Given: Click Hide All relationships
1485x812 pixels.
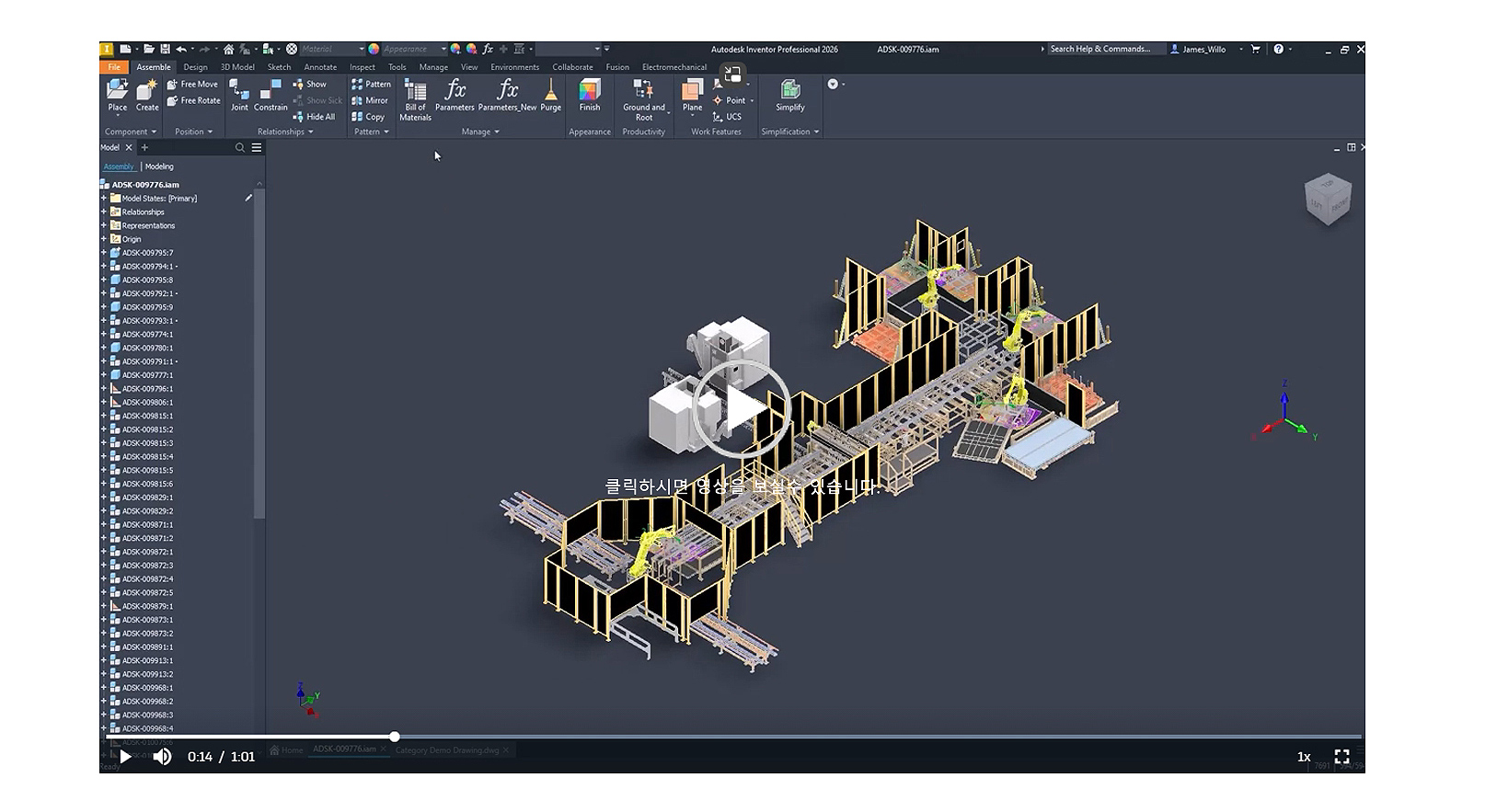Looking at the screenshot, I should pos(314,117).
